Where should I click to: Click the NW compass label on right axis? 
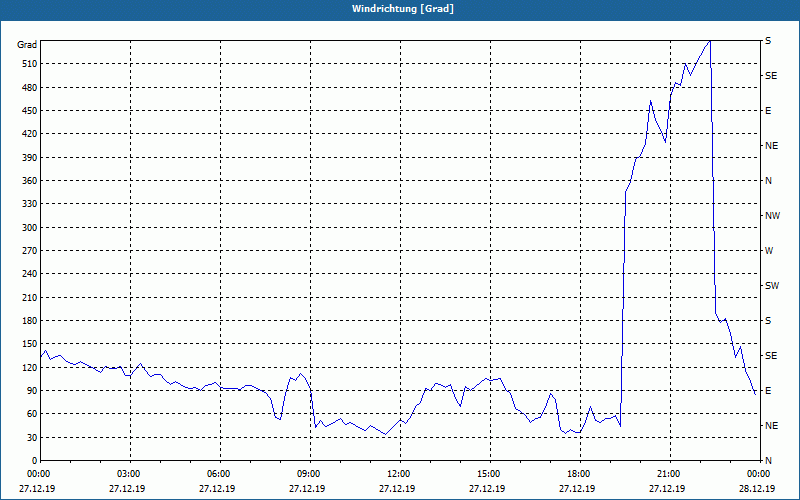pyautogui.click(x=772, y=216)
